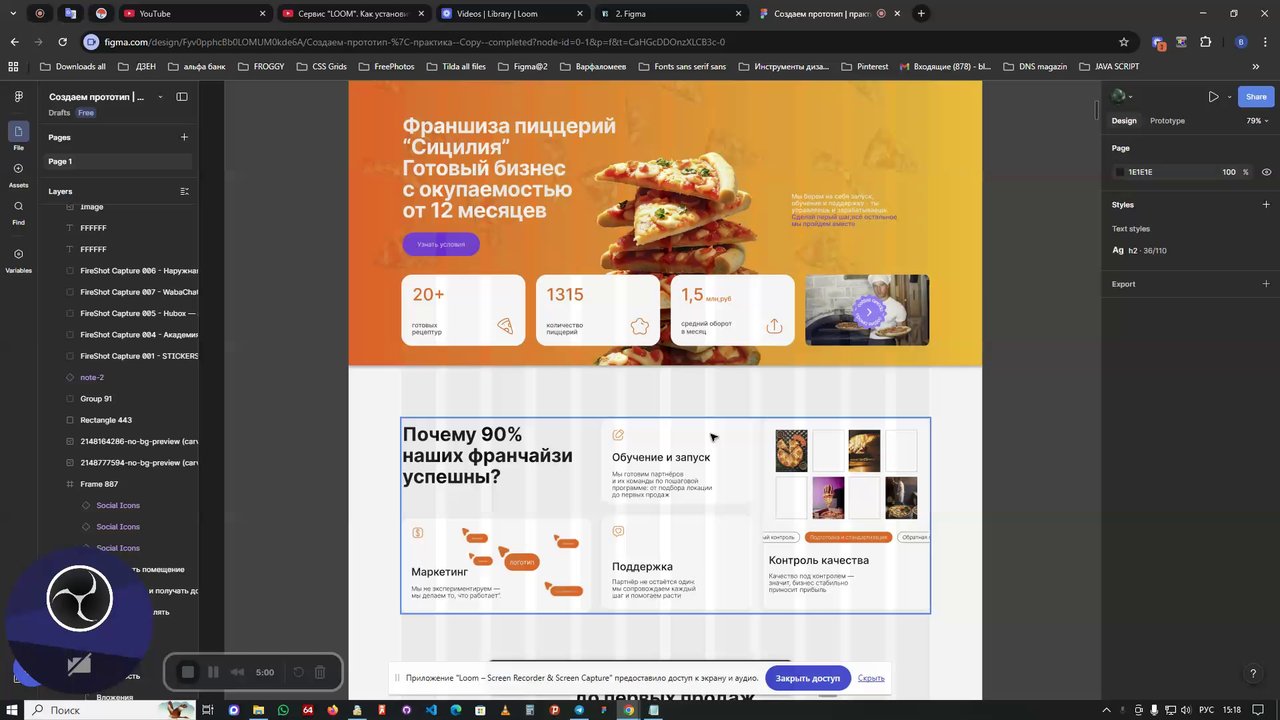The image size is (1280, 720).
Task: Open the Windows Start menu
Action: click(14, 710)
